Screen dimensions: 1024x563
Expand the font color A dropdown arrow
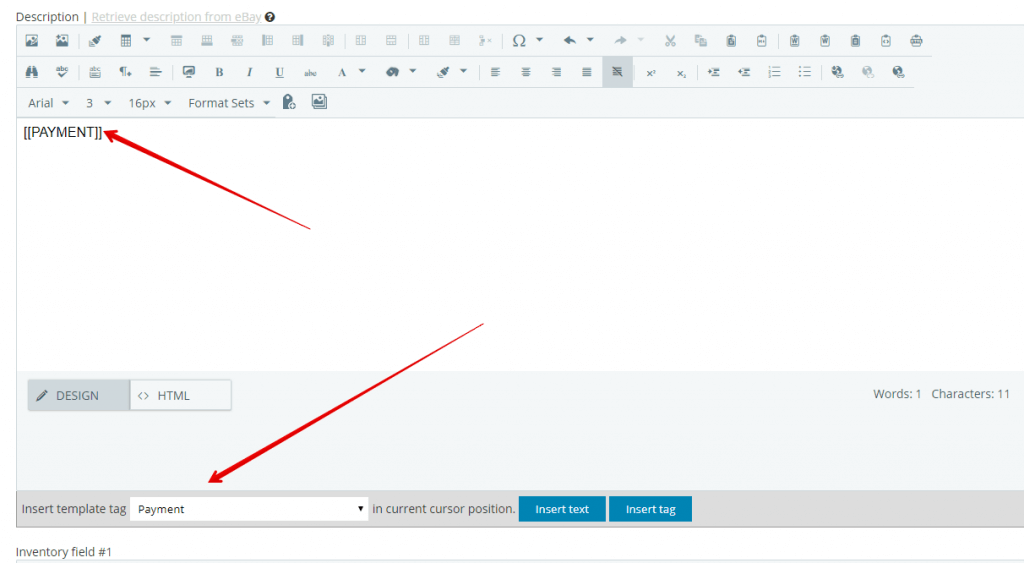(362, 71)
